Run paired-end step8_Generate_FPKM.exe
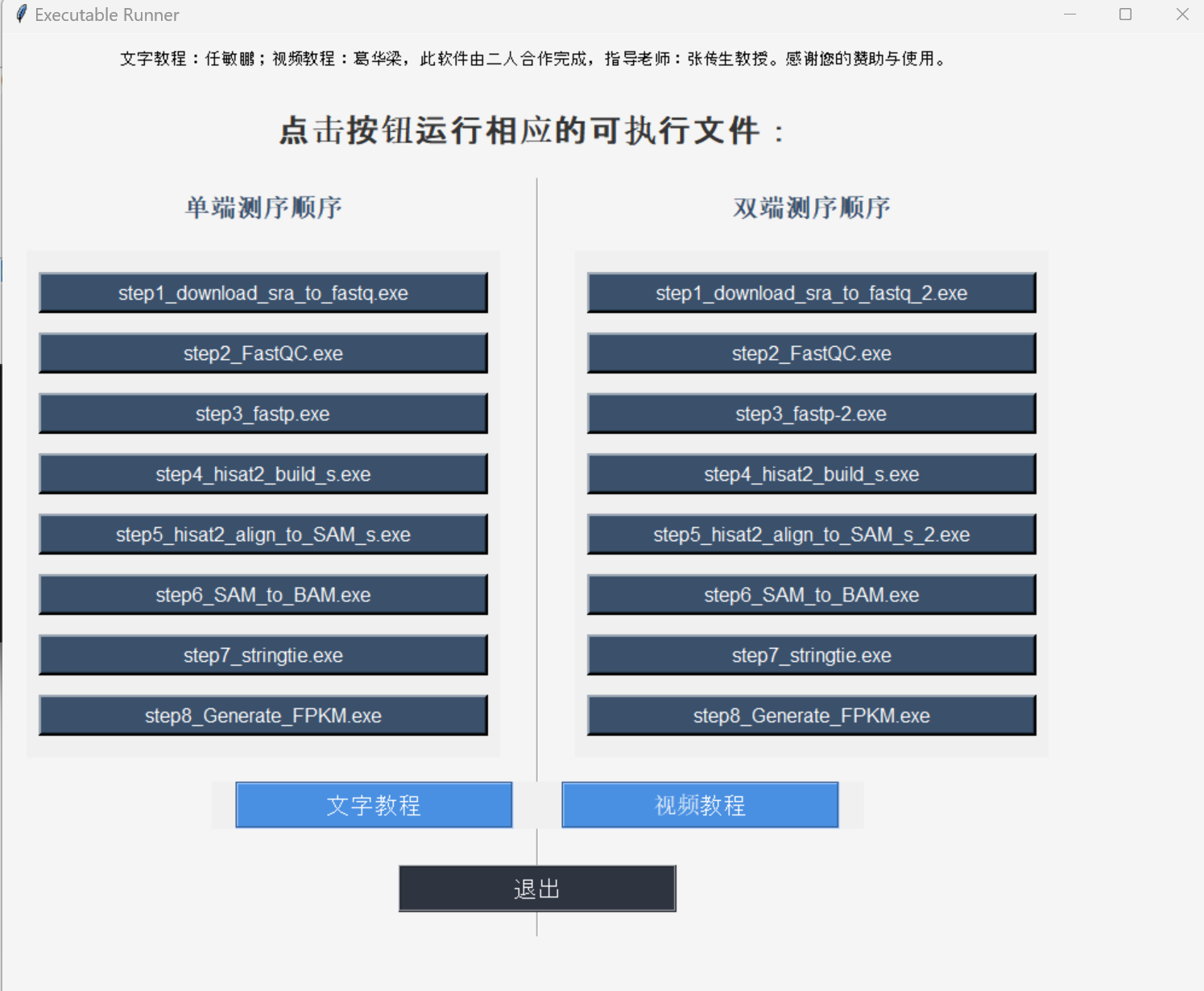 pos(811,716)
